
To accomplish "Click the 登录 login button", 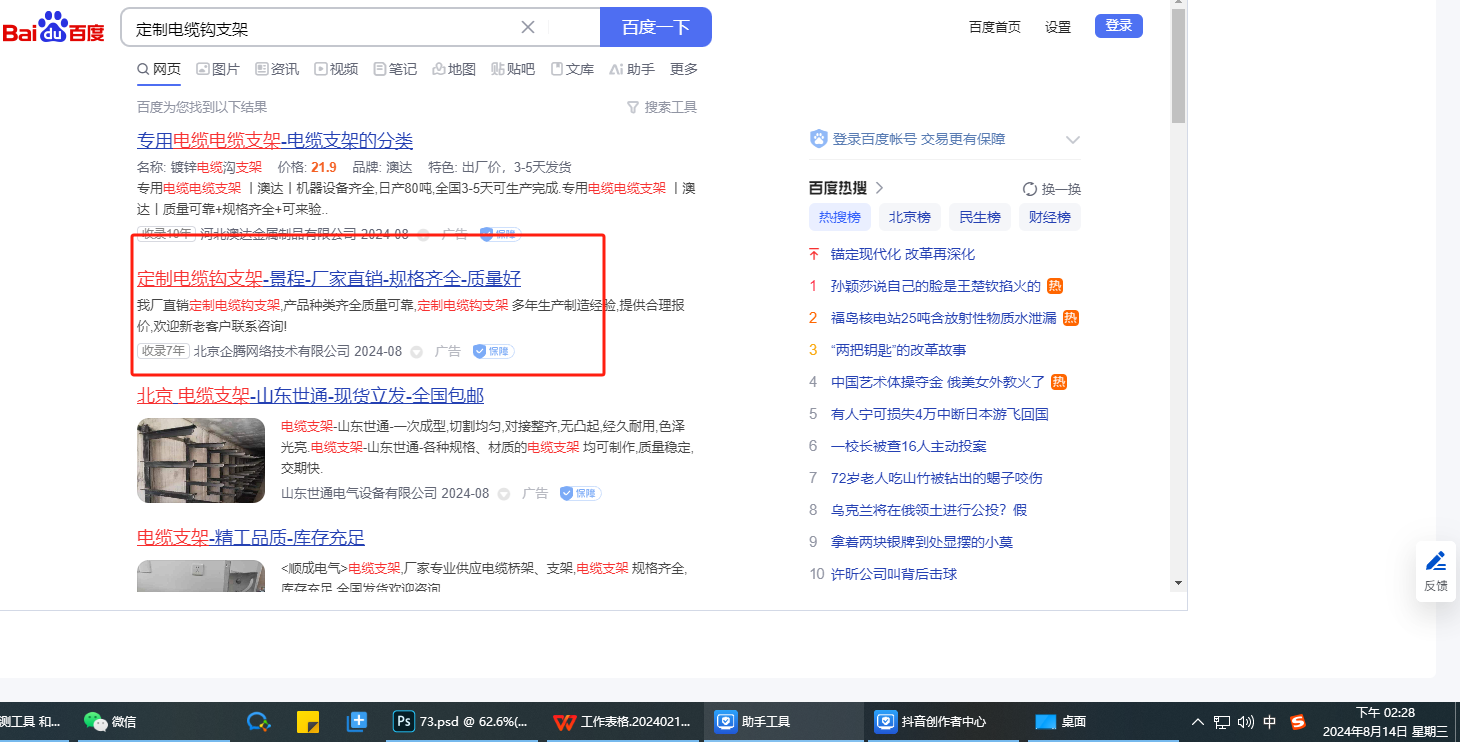I will 1118,26.
